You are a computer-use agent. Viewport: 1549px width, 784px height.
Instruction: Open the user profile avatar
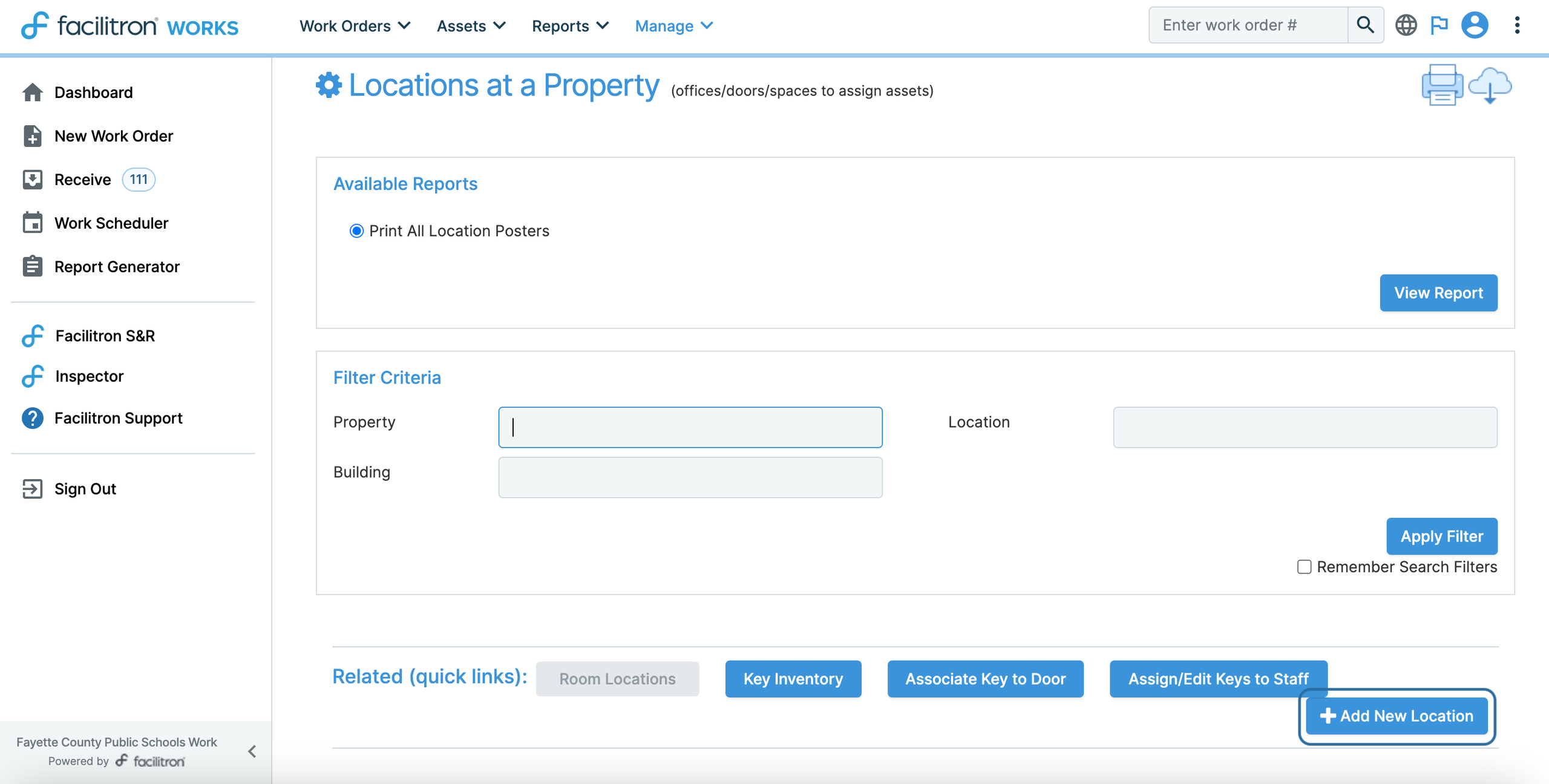(x=1475, y=25)
